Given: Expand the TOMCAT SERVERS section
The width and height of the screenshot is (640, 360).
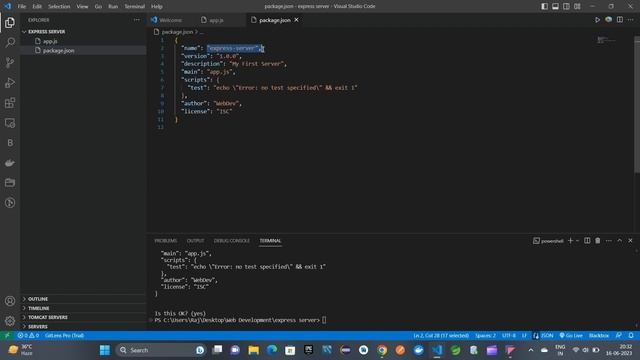Looking at the screenshot, I should (83, 317).
